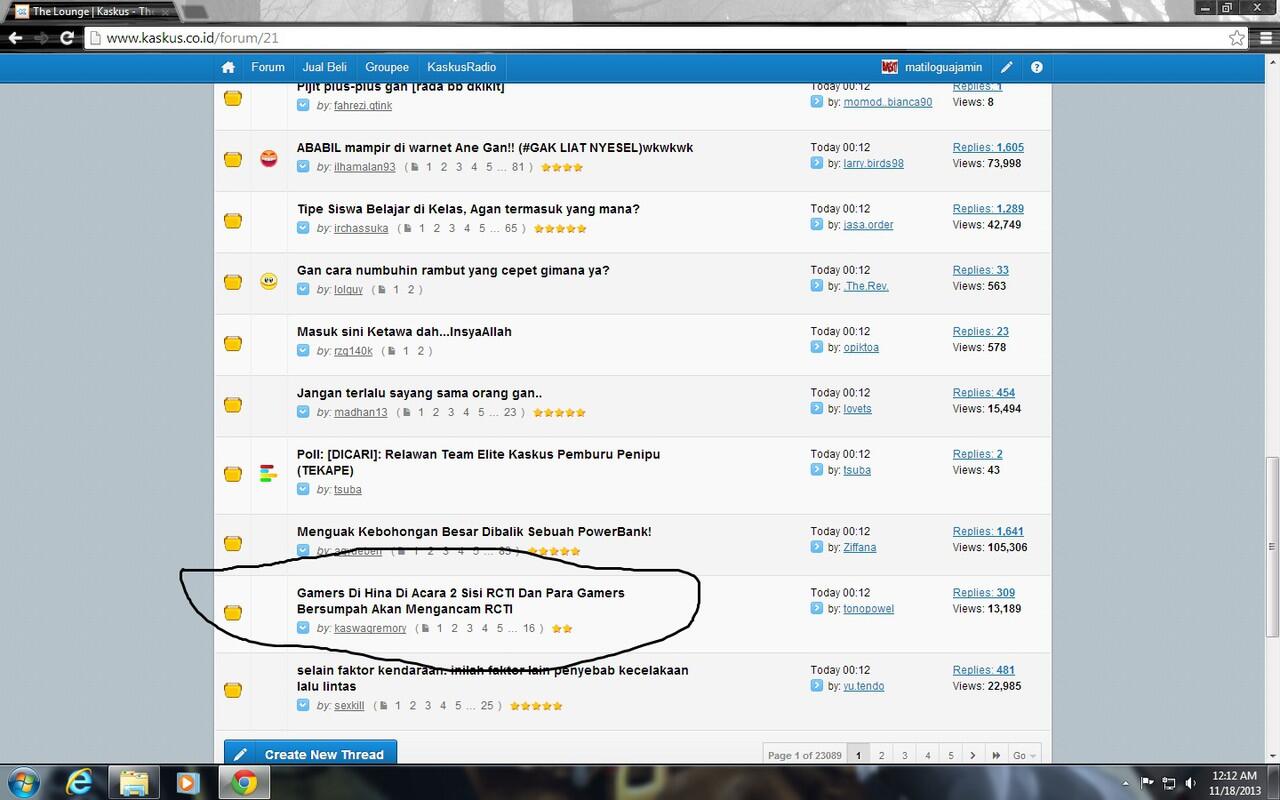Expand preview of selain faktor kendaraan thread
This screenshot has width=1280, height=800.
click(x=303, y=705)
